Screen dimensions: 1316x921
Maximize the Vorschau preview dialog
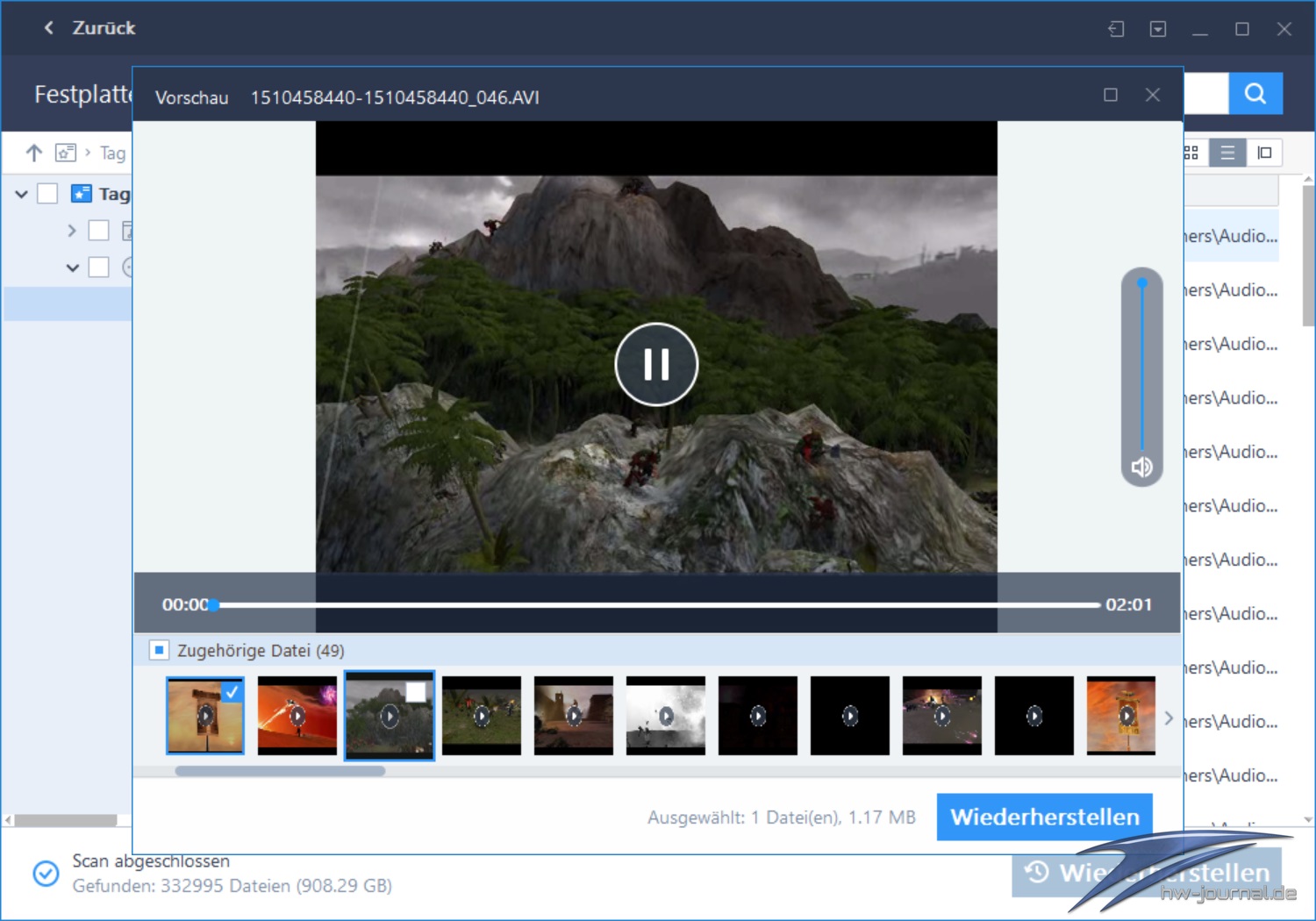point(1111,95)
